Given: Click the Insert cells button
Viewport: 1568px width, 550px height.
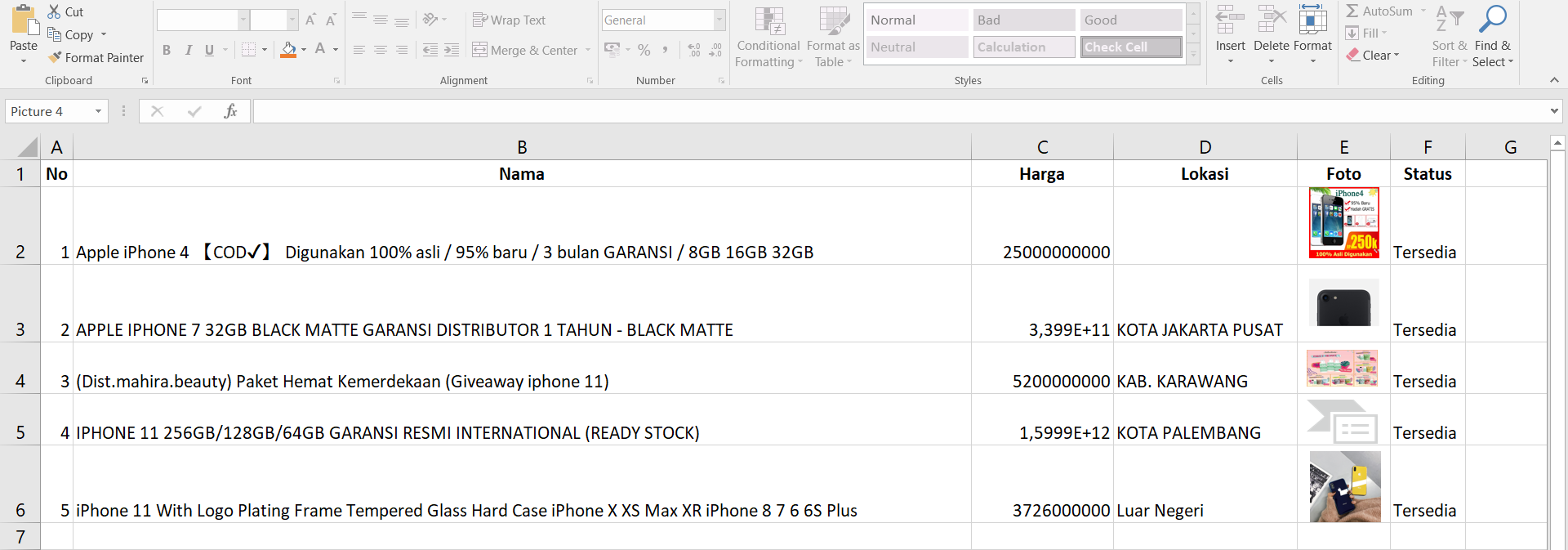Looking at the screenshot, I should tap(1230, 35).
